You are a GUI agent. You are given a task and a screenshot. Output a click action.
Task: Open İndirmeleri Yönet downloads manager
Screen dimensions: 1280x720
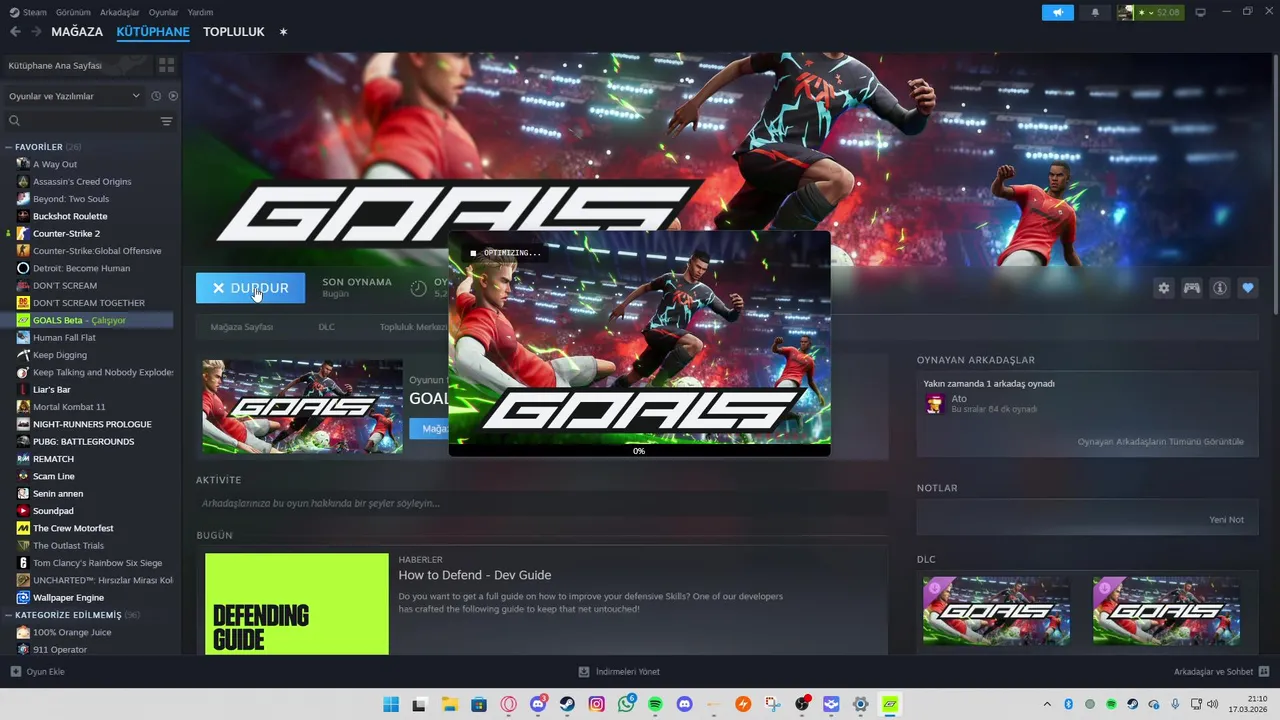tap(619, 672)
